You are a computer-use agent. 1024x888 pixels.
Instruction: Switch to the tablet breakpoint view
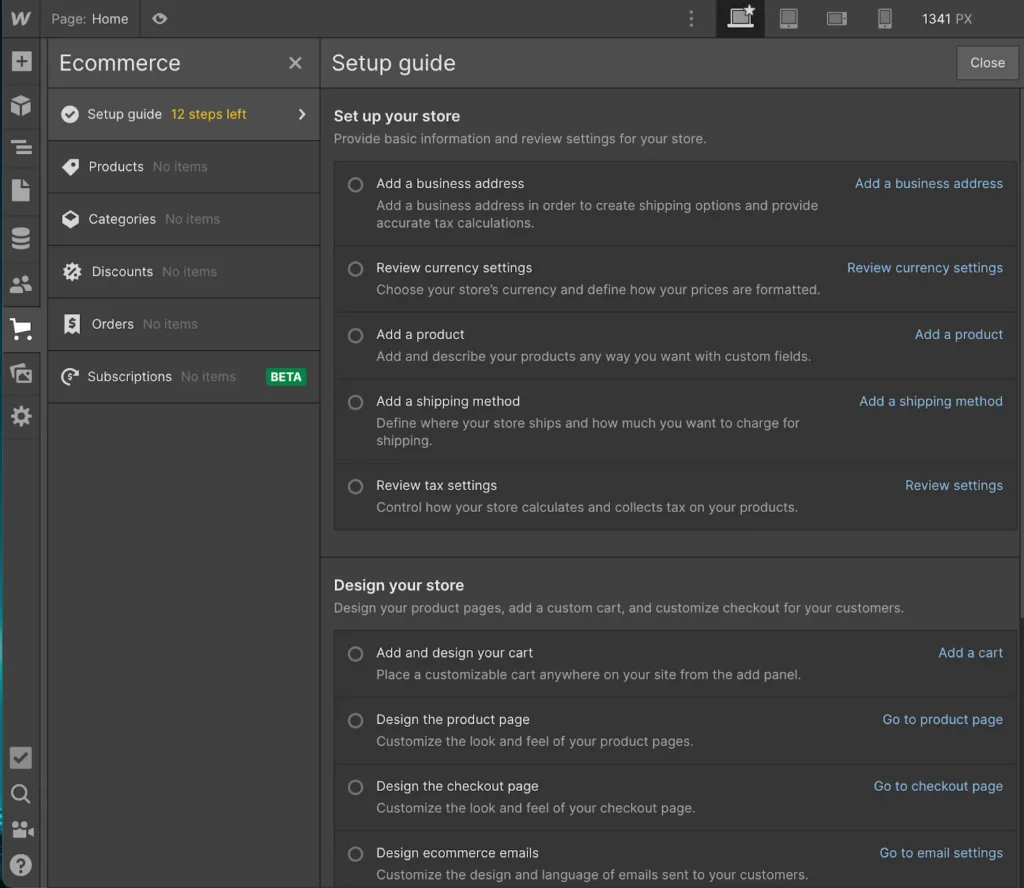(788, 18)
